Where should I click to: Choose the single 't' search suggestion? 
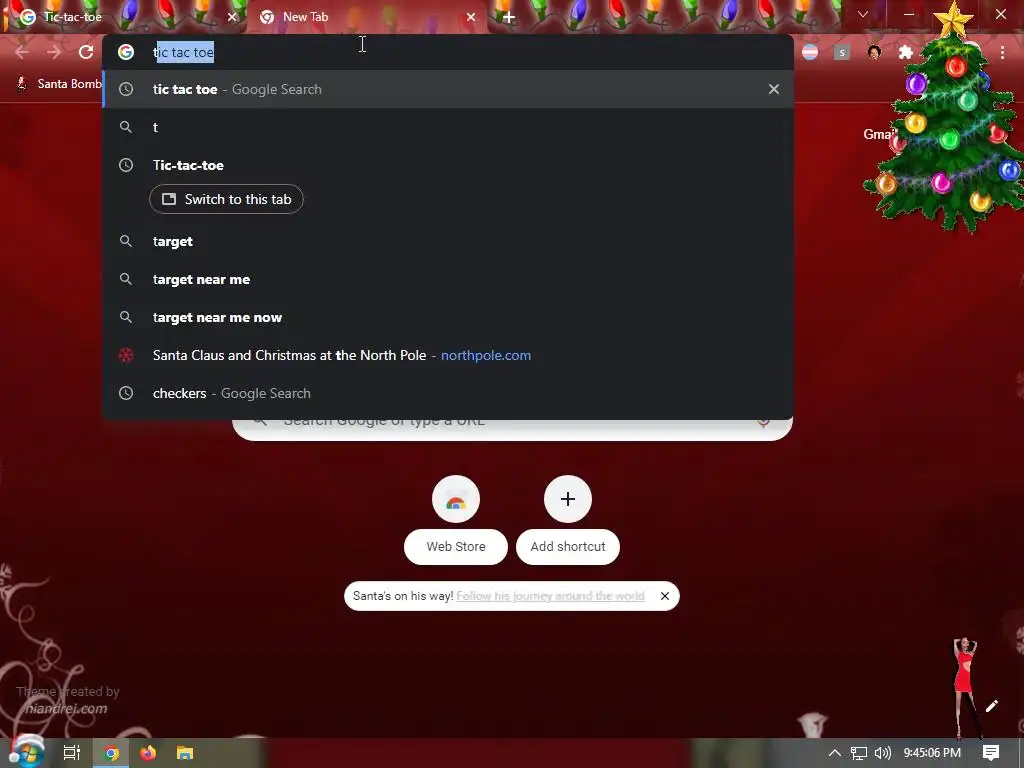(x=448, y=127)
